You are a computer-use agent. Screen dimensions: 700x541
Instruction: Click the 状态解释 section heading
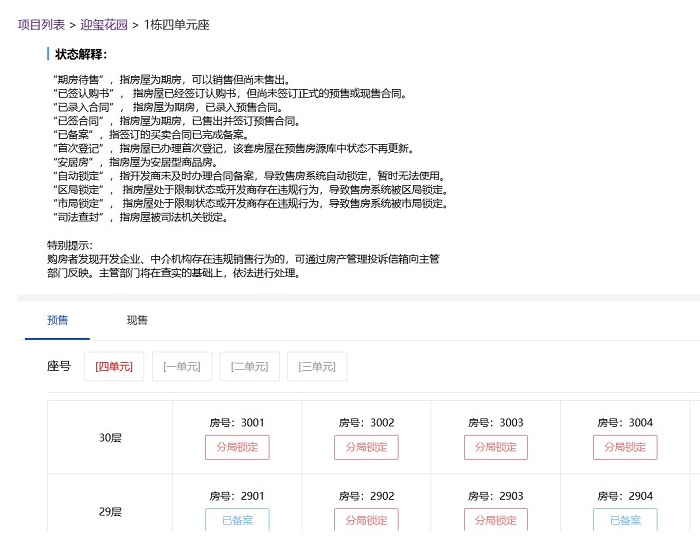click(x=81, y=54)
